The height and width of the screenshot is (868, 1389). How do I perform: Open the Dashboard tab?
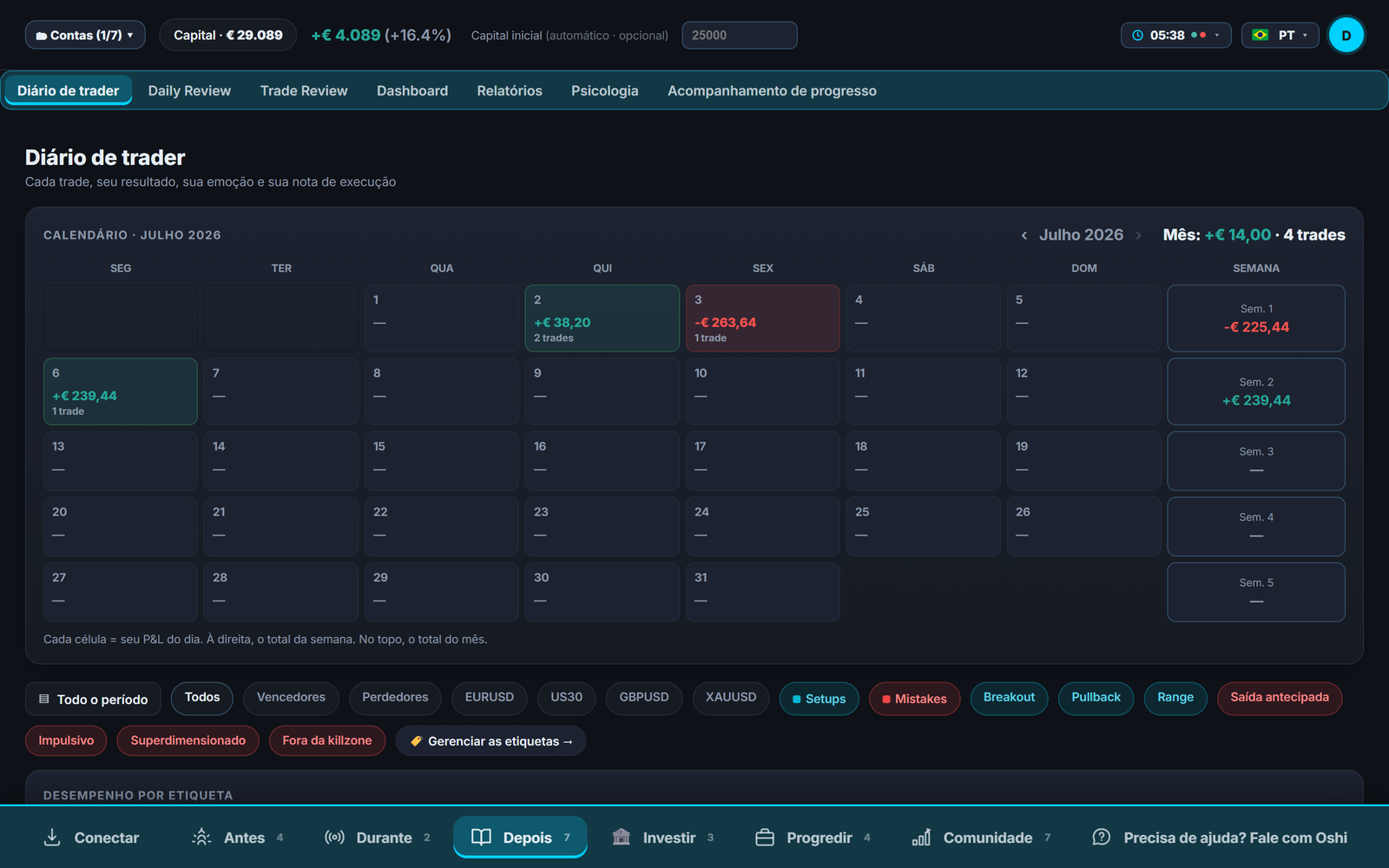[x=412, y=90]
